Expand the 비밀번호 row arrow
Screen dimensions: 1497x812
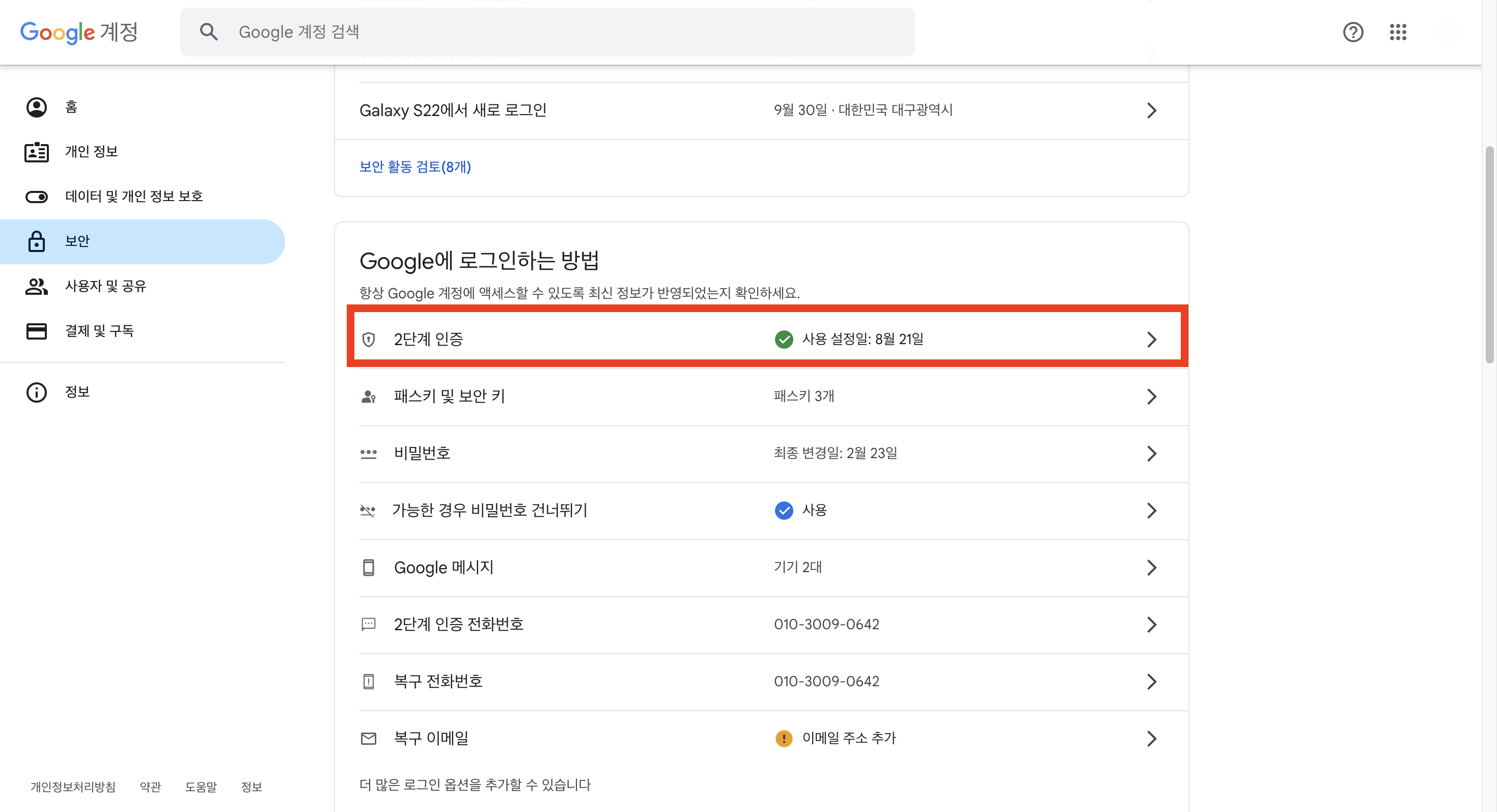(1151, 453)
